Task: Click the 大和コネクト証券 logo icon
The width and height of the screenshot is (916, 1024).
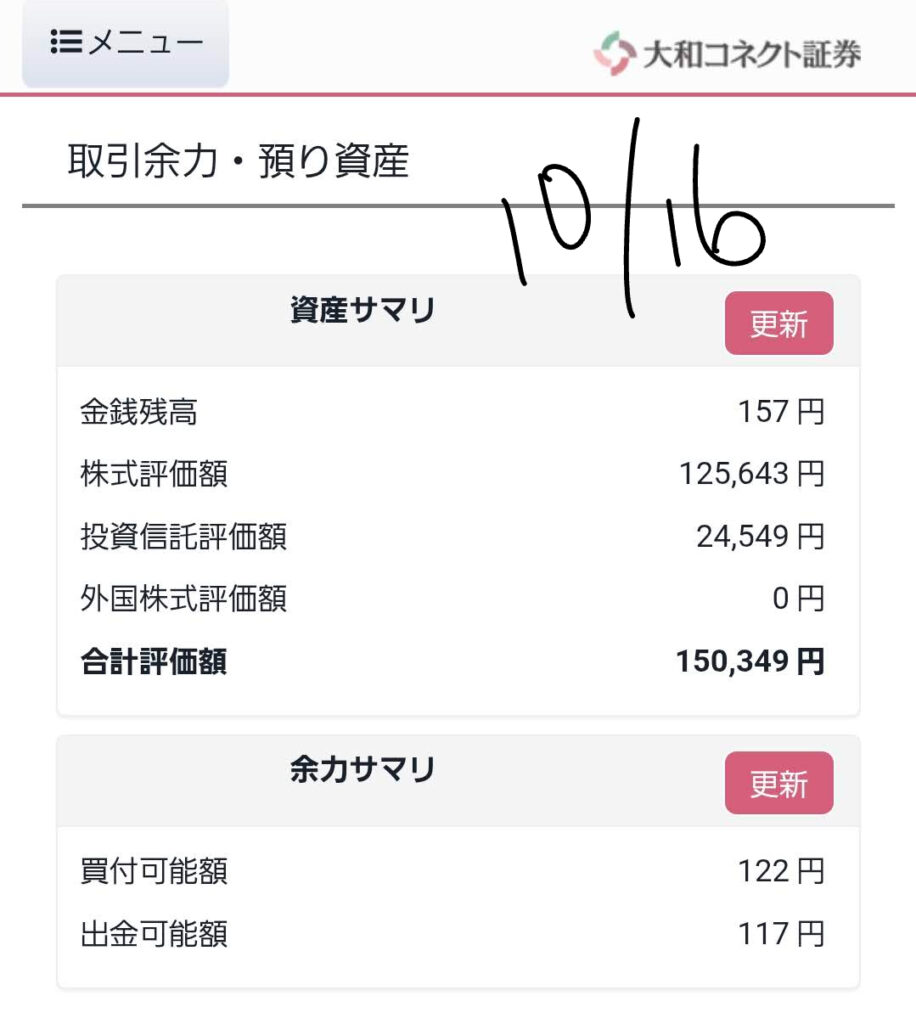Action: [613, 53]
